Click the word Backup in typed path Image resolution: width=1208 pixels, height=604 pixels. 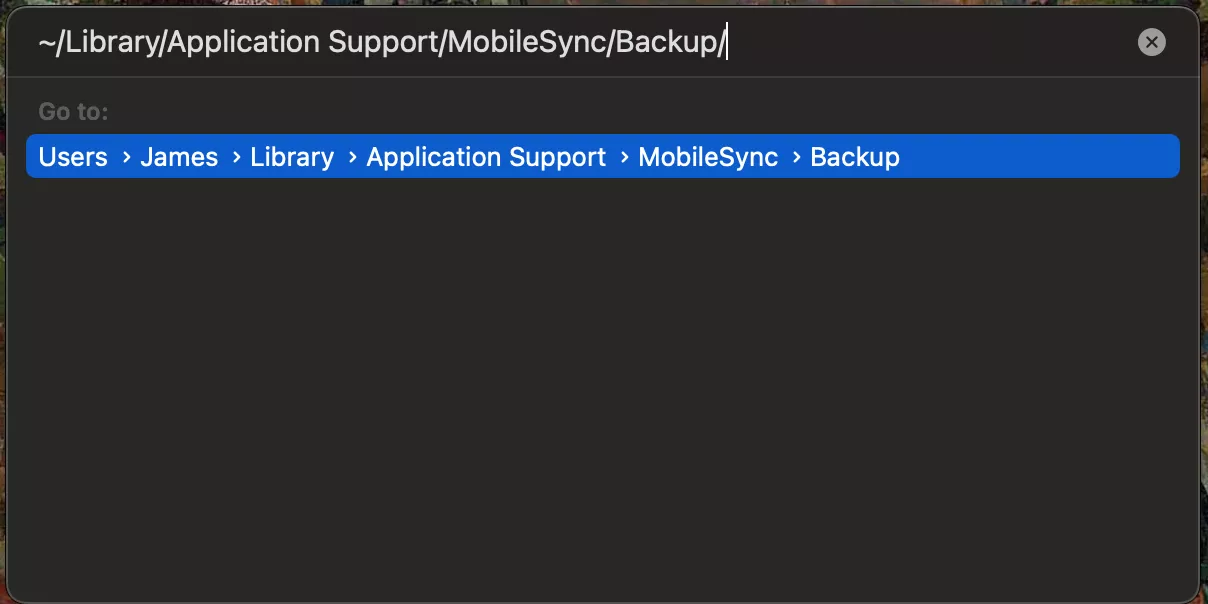pos(665,43)
